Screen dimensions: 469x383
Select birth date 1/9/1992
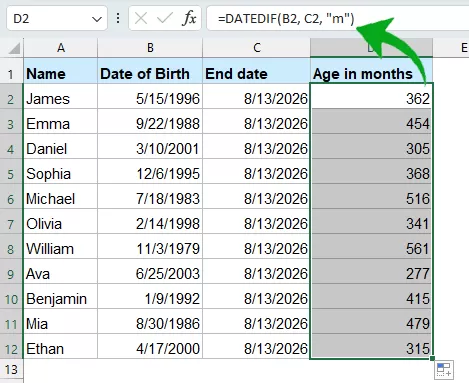[150, 296]
